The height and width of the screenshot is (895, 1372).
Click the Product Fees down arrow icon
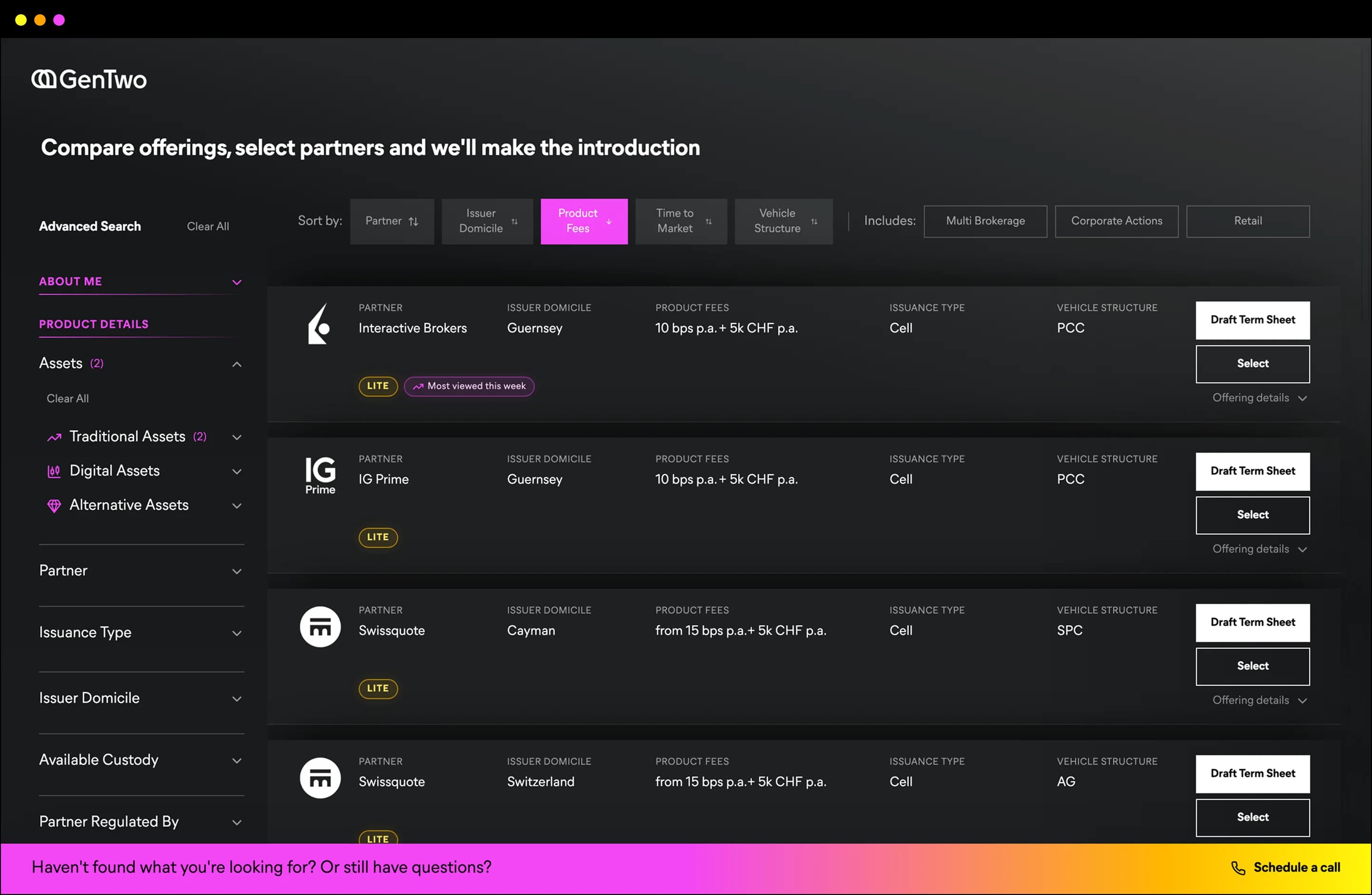609,221
